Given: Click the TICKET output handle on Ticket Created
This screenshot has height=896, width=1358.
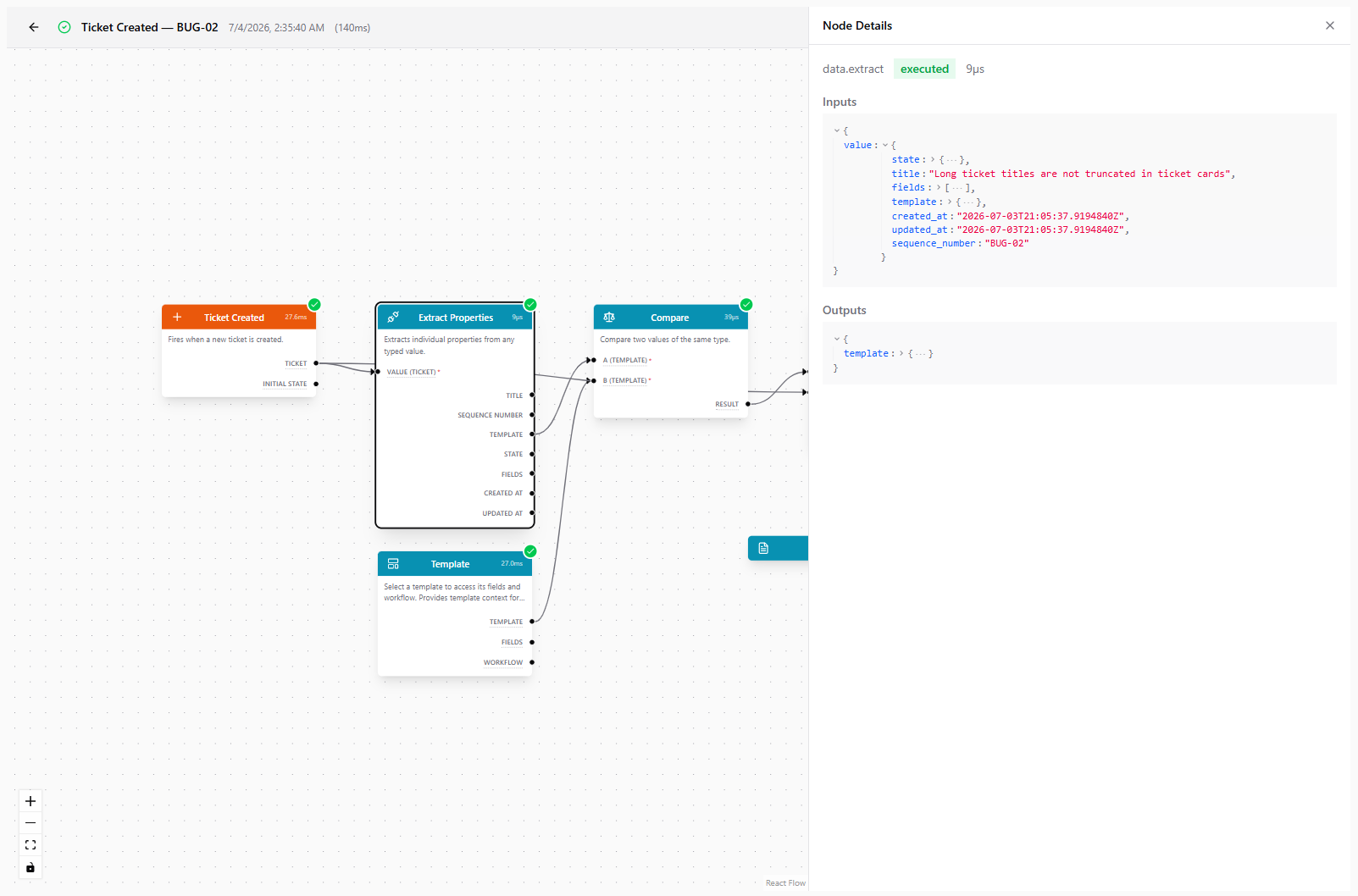Looking at the screenshot, I should pyautogui.click(x=316, y=363).
